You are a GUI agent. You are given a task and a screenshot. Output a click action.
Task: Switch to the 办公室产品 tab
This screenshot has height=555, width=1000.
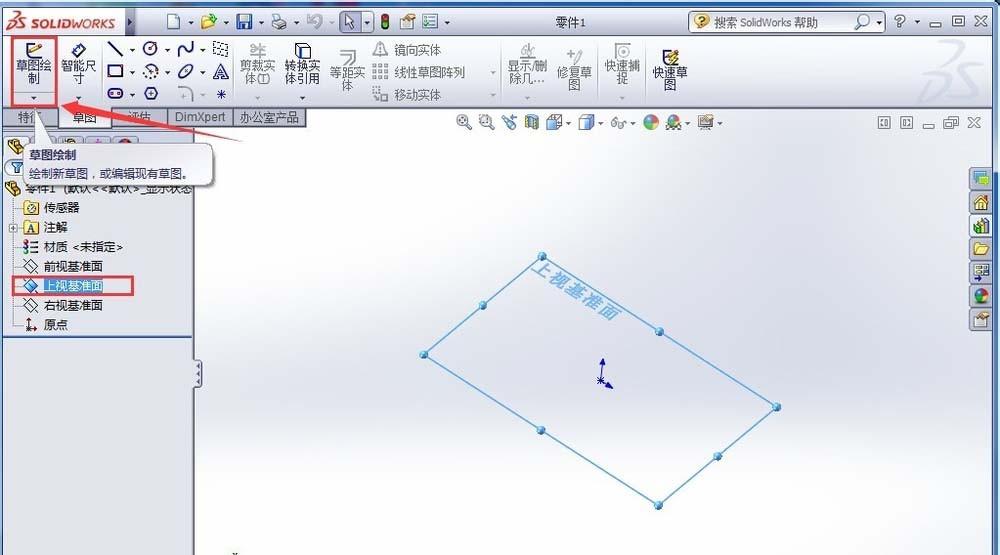[x=269, y=117]
